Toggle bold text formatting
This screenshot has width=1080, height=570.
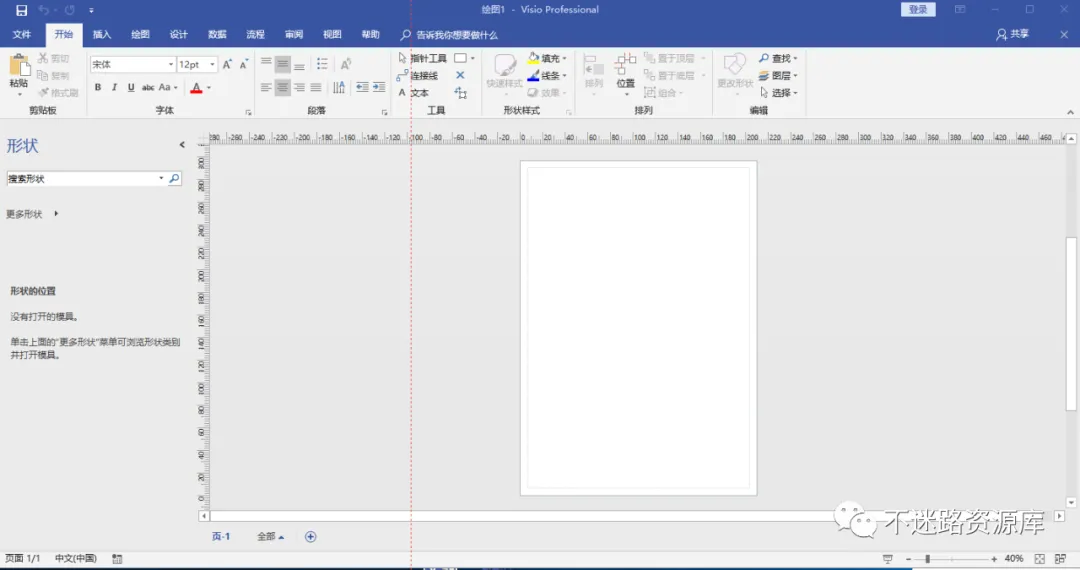tap(98, 87)
